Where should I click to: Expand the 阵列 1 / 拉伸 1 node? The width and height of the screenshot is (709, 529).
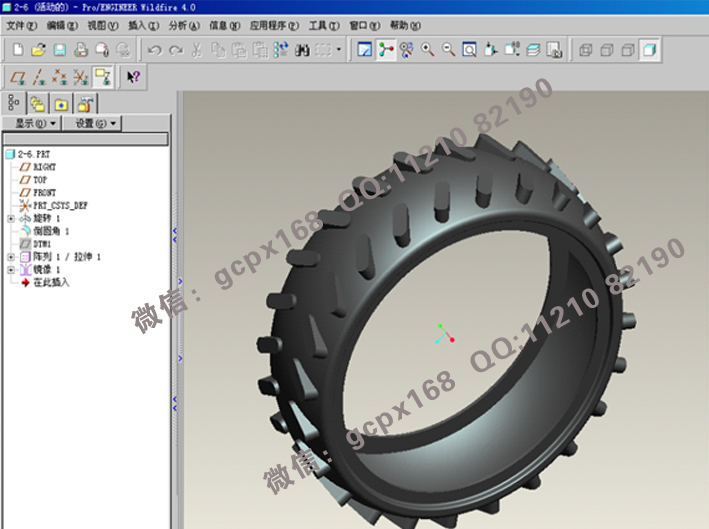pyautogui.click(x=10, y=257)
